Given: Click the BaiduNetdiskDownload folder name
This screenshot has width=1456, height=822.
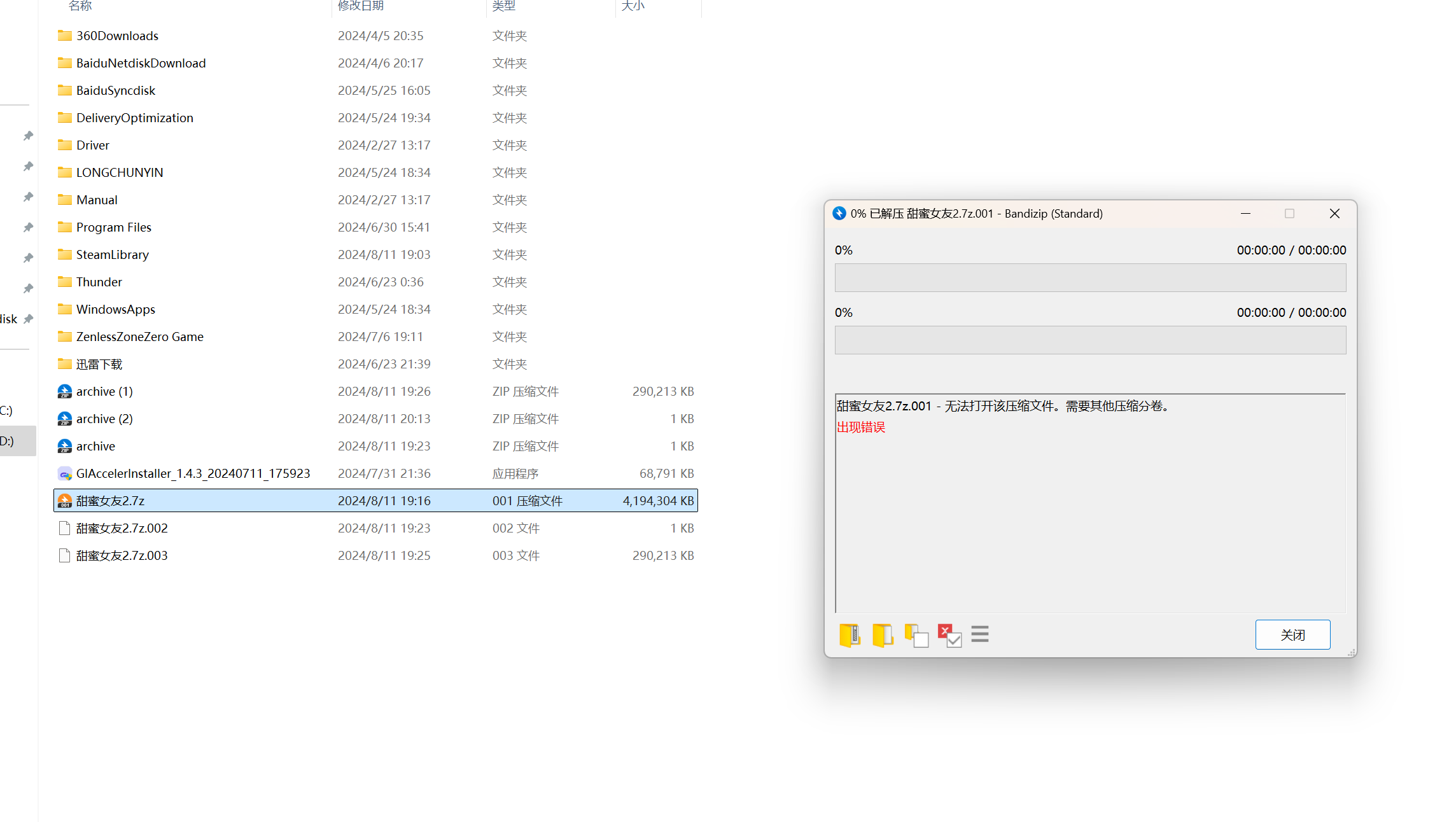Looking at the screenshot, I should click(x=141, y=63).
